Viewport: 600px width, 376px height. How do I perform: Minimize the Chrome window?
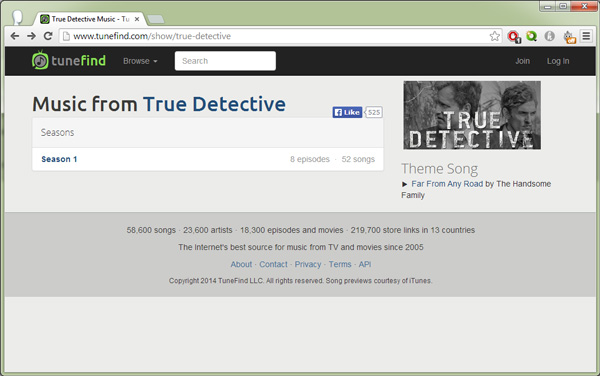tap(548, 6)
